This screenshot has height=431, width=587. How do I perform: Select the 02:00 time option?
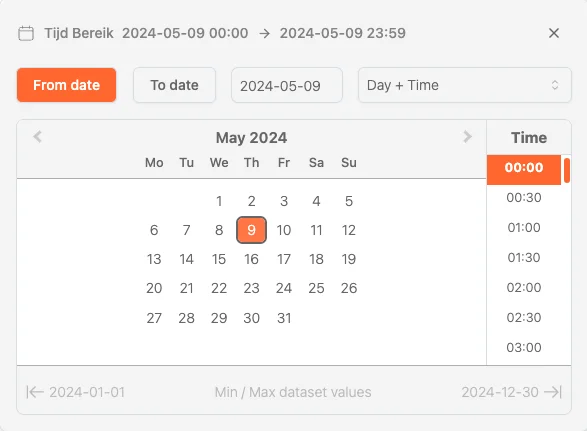(x=524, y=287)
